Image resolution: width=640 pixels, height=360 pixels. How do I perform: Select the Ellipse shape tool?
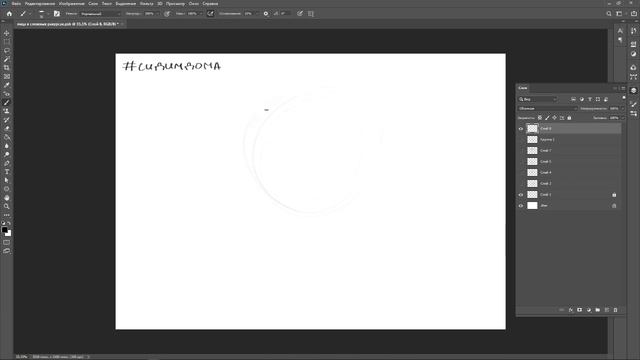click(7, 189)
